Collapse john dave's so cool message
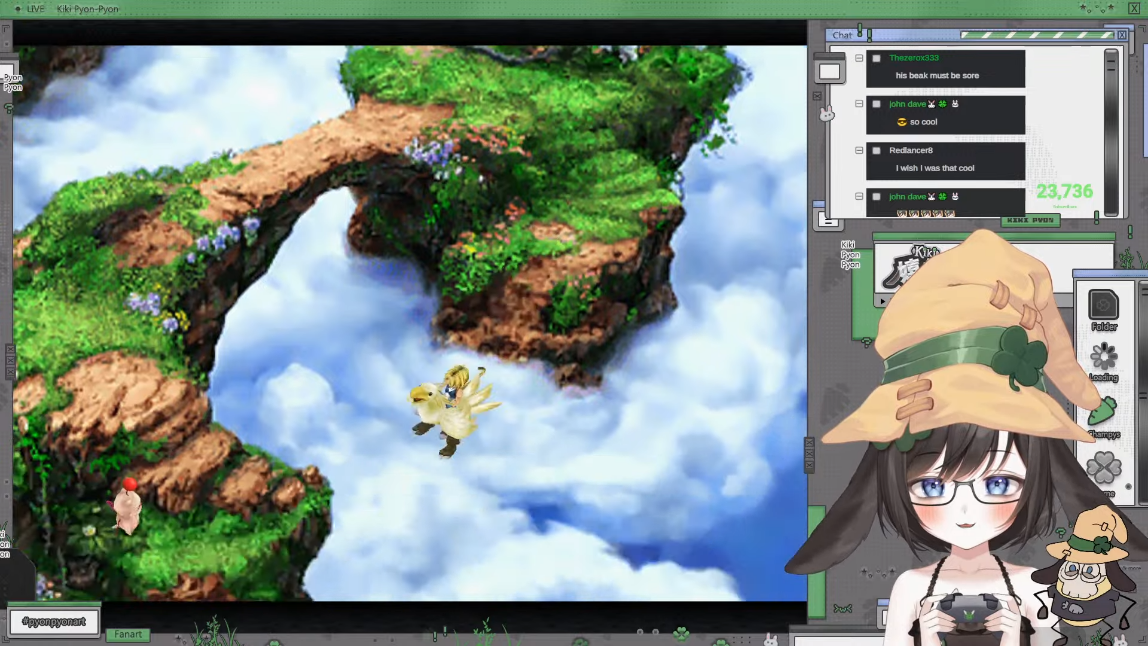1148x646 pixels. pos(859,104)
